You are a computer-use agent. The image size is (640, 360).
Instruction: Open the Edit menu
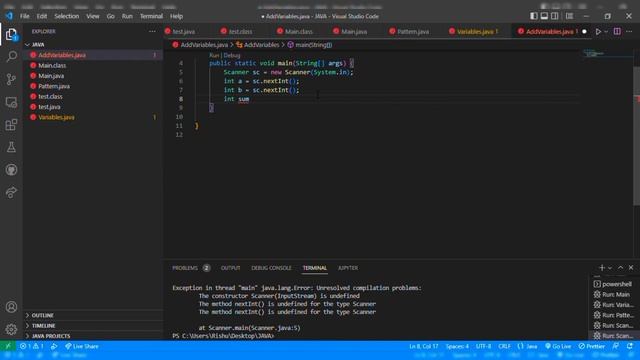tap(42, 16)
